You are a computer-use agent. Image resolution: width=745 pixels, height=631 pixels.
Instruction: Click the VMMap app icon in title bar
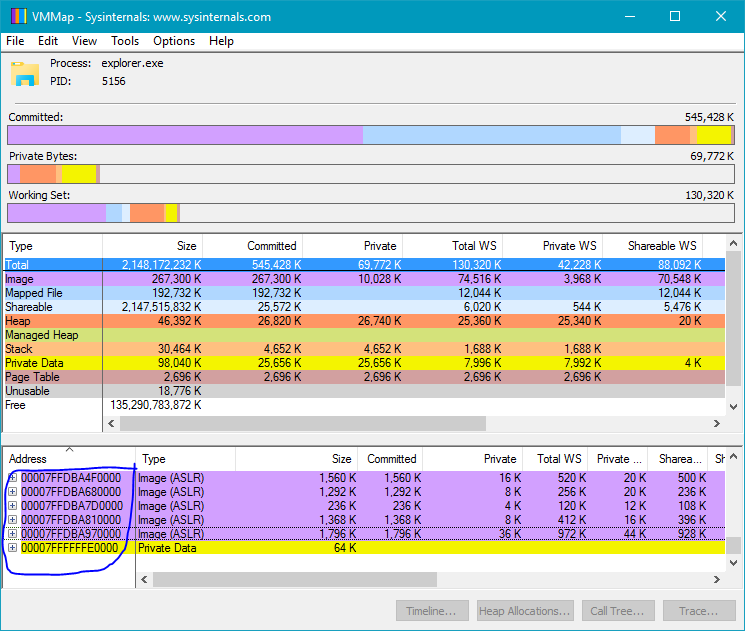pyautogui.click(x=18, y=17)
